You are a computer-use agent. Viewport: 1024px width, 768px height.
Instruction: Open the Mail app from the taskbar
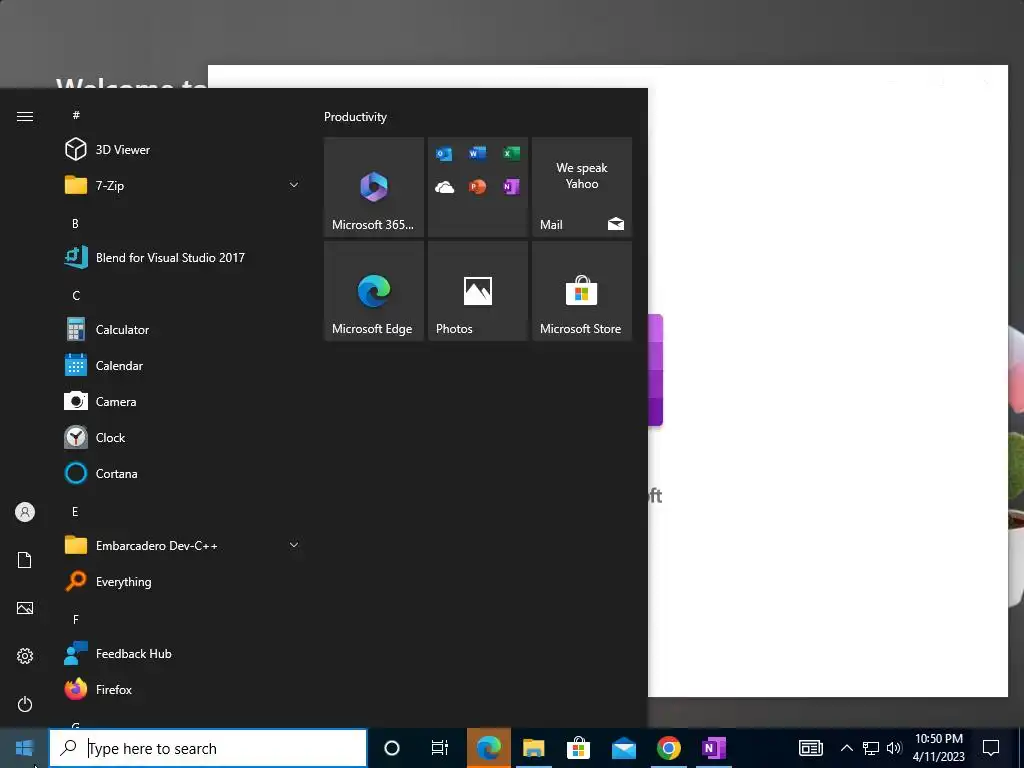624,748
